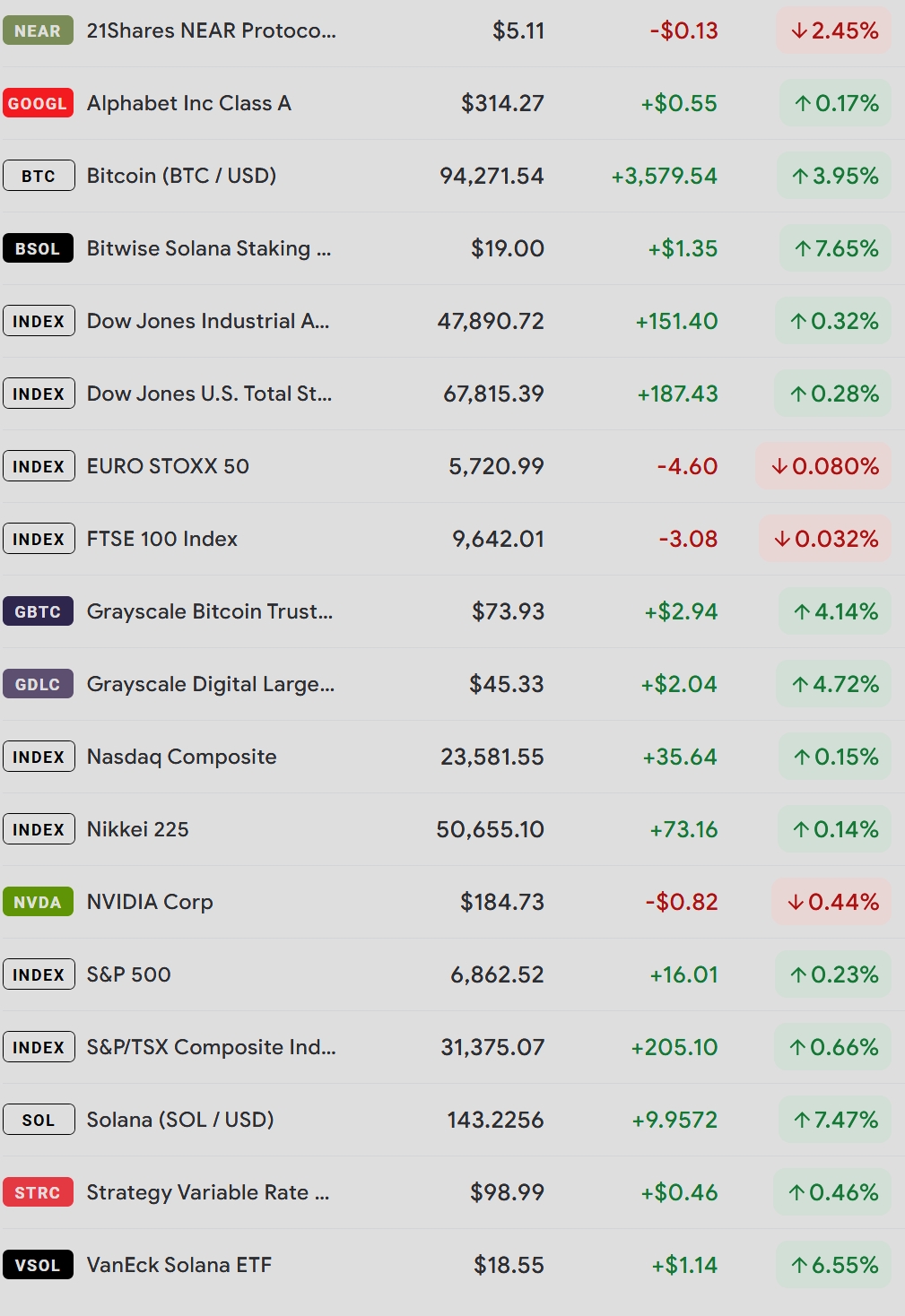This screenshot has width=905, height=1316.
Task: Click the red STRC ticker badge
Action: [38, 1193]
